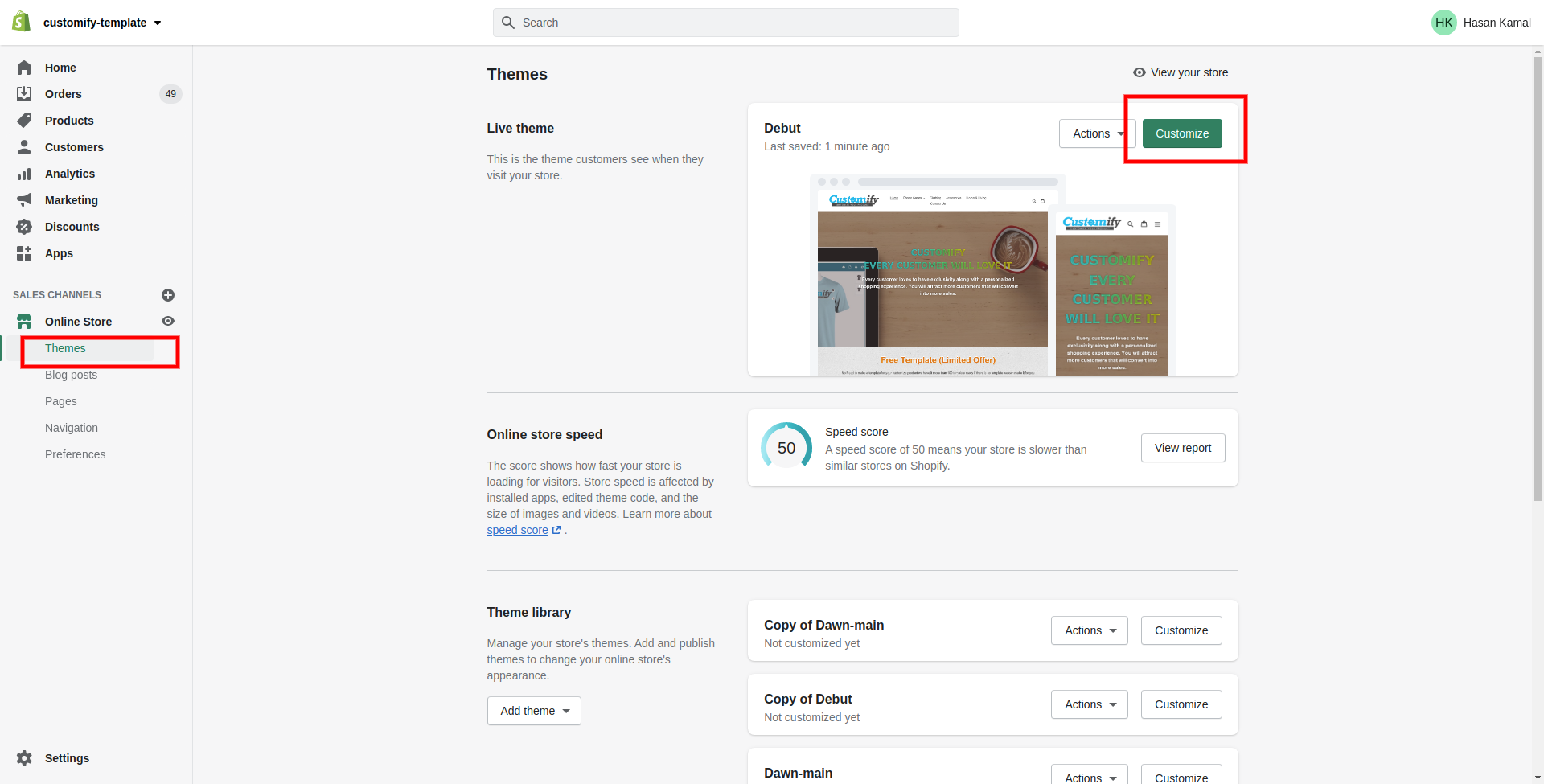Click the green Customize button
The height and width of the screenshot is (784, 1544).
1182,133
